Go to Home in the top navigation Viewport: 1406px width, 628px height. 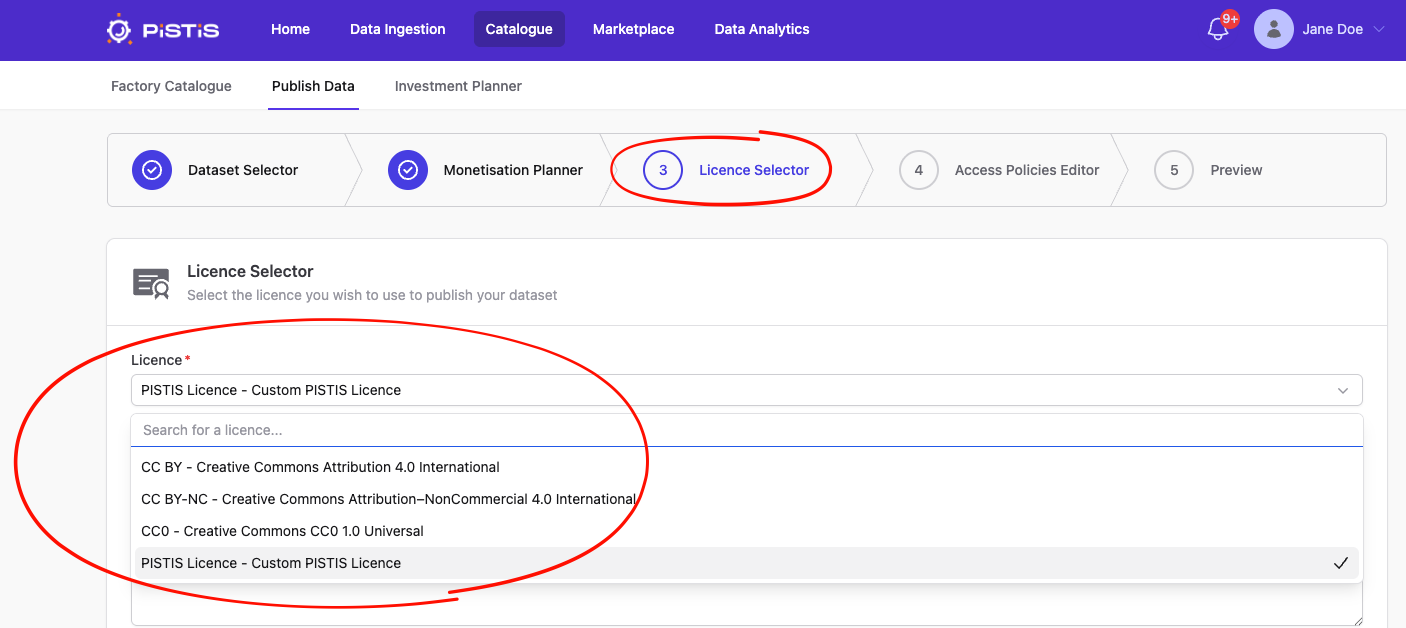290,29
